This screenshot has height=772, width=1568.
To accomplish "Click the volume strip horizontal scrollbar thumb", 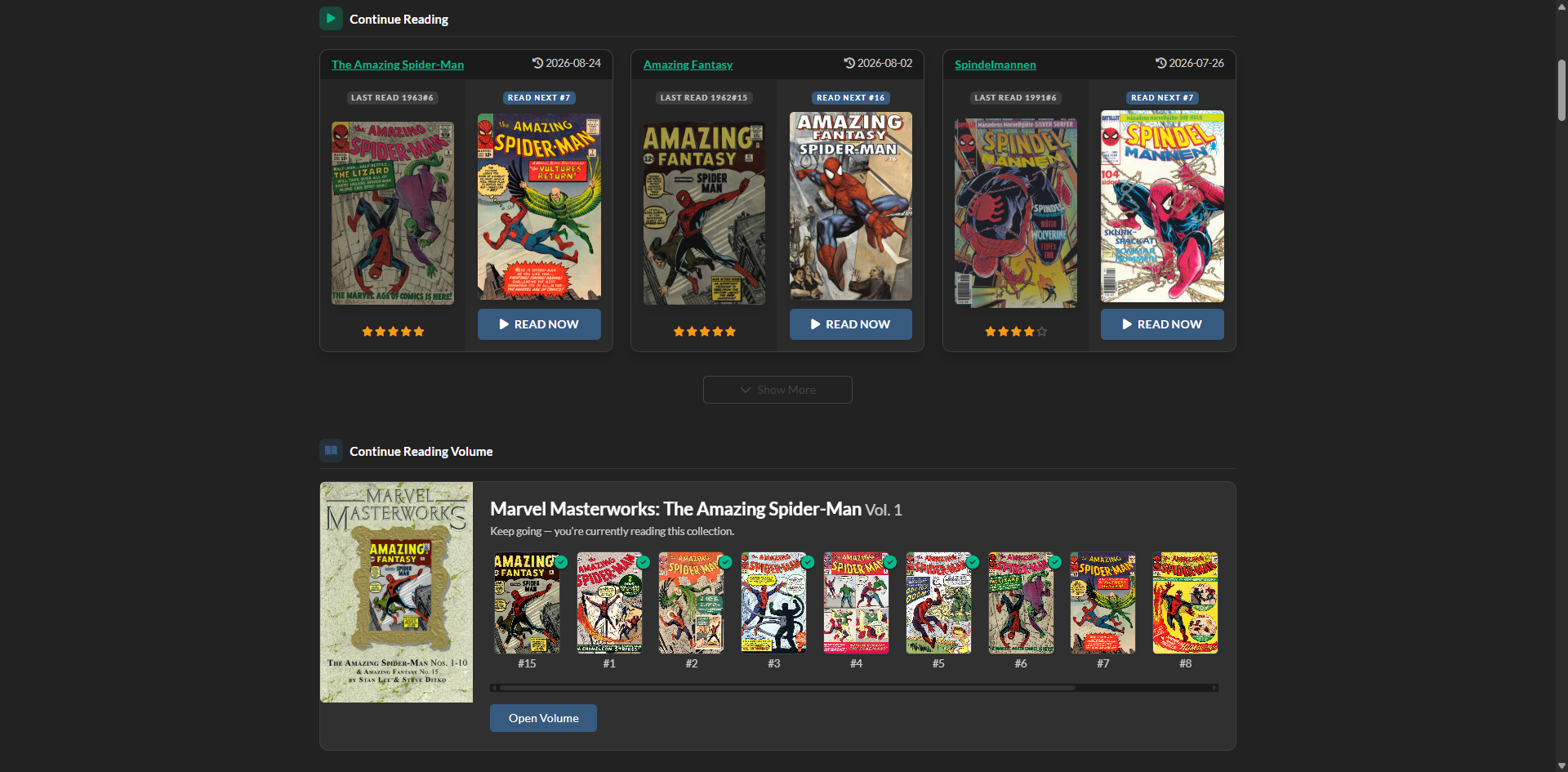I will 787,688.
